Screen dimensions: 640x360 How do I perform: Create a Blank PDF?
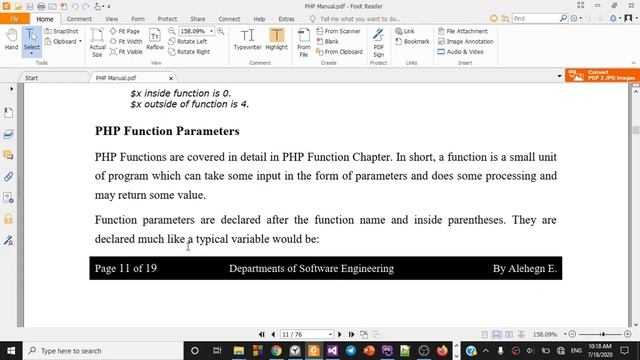(x=327, y=41)
